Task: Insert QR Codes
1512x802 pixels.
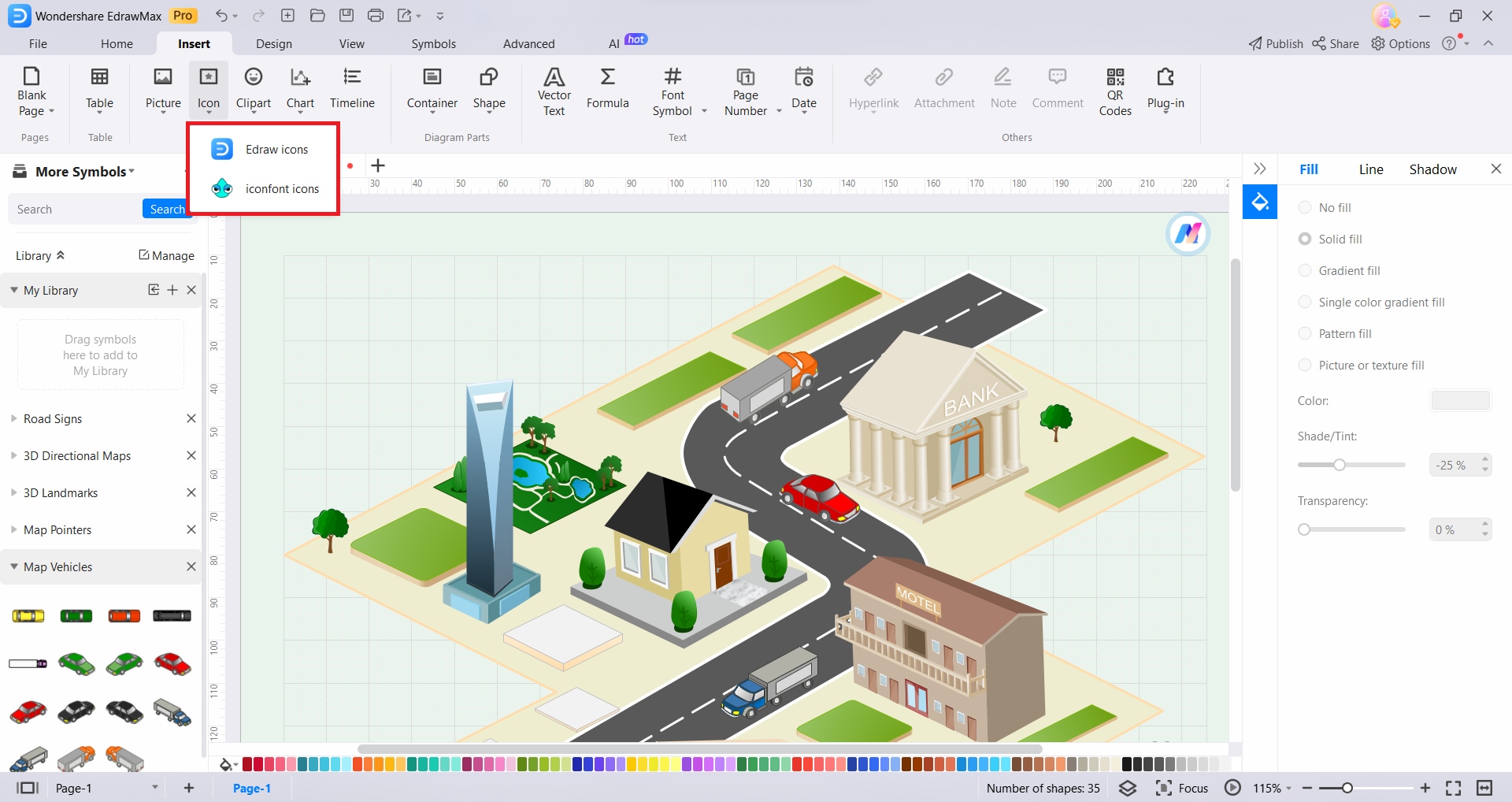Action: [x=1115, y=91]
